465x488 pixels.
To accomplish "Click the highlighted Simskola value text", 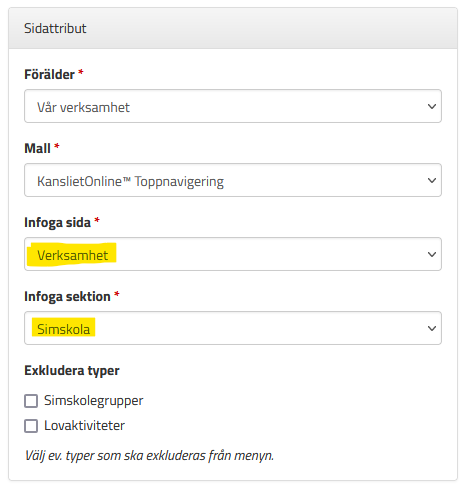I will pyautogui.click(x=63, y=329).
